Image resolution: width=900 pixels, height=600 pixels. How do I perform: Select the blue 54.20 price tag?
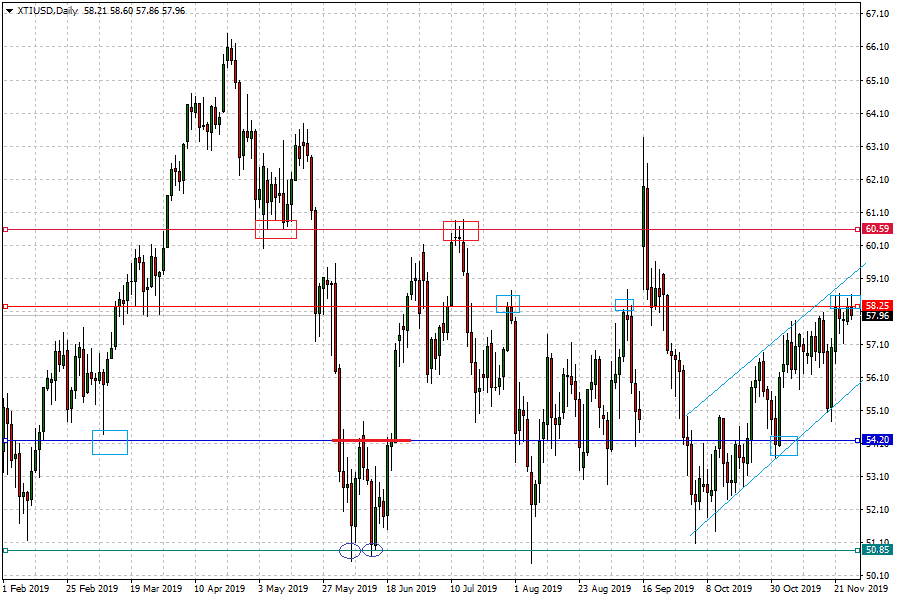tap(877, 440)
